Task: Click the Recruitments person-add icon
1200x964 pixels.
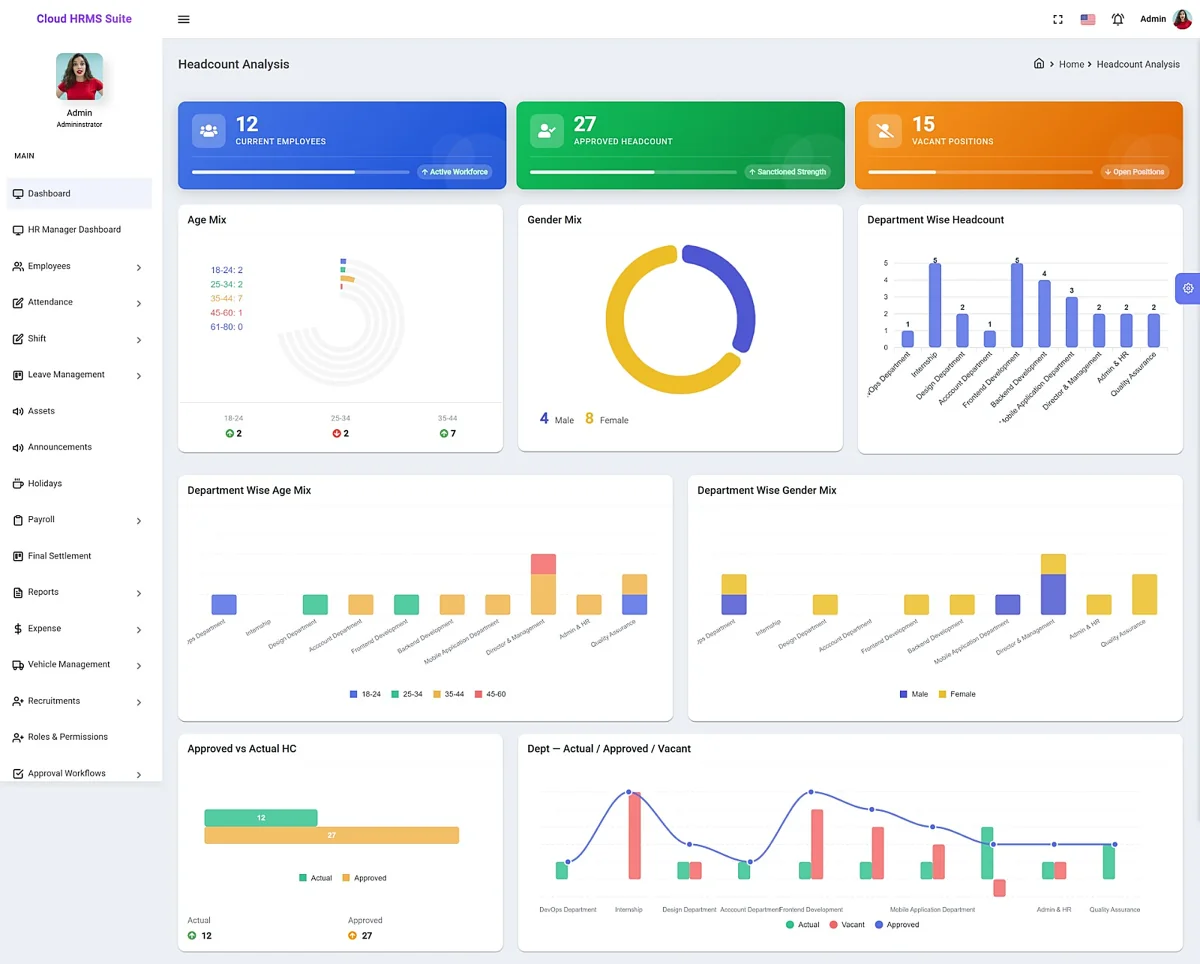Action: [x=18, y=701]
